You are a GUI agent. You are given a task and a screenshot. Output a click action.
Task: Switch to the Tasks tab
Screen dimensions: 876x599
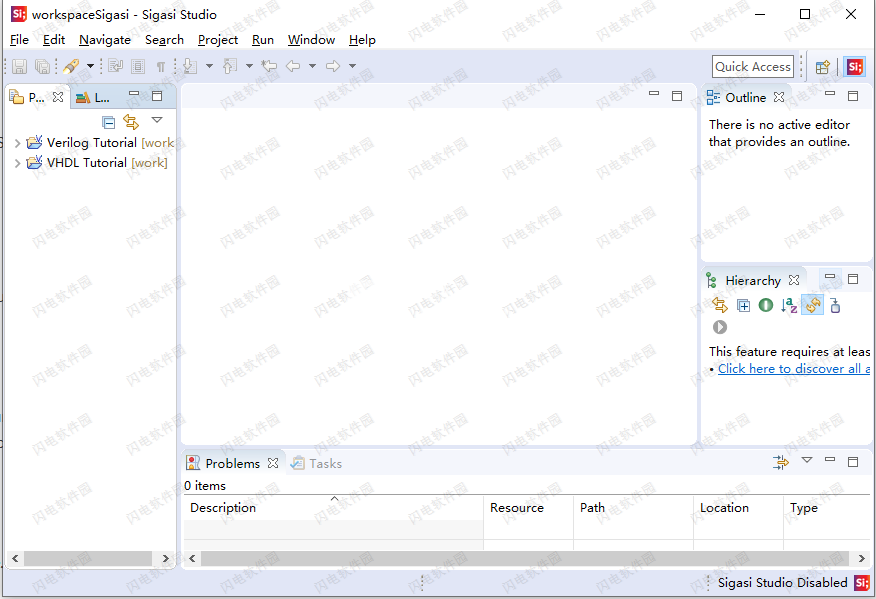pyautogui.click(x=317, y=463)
